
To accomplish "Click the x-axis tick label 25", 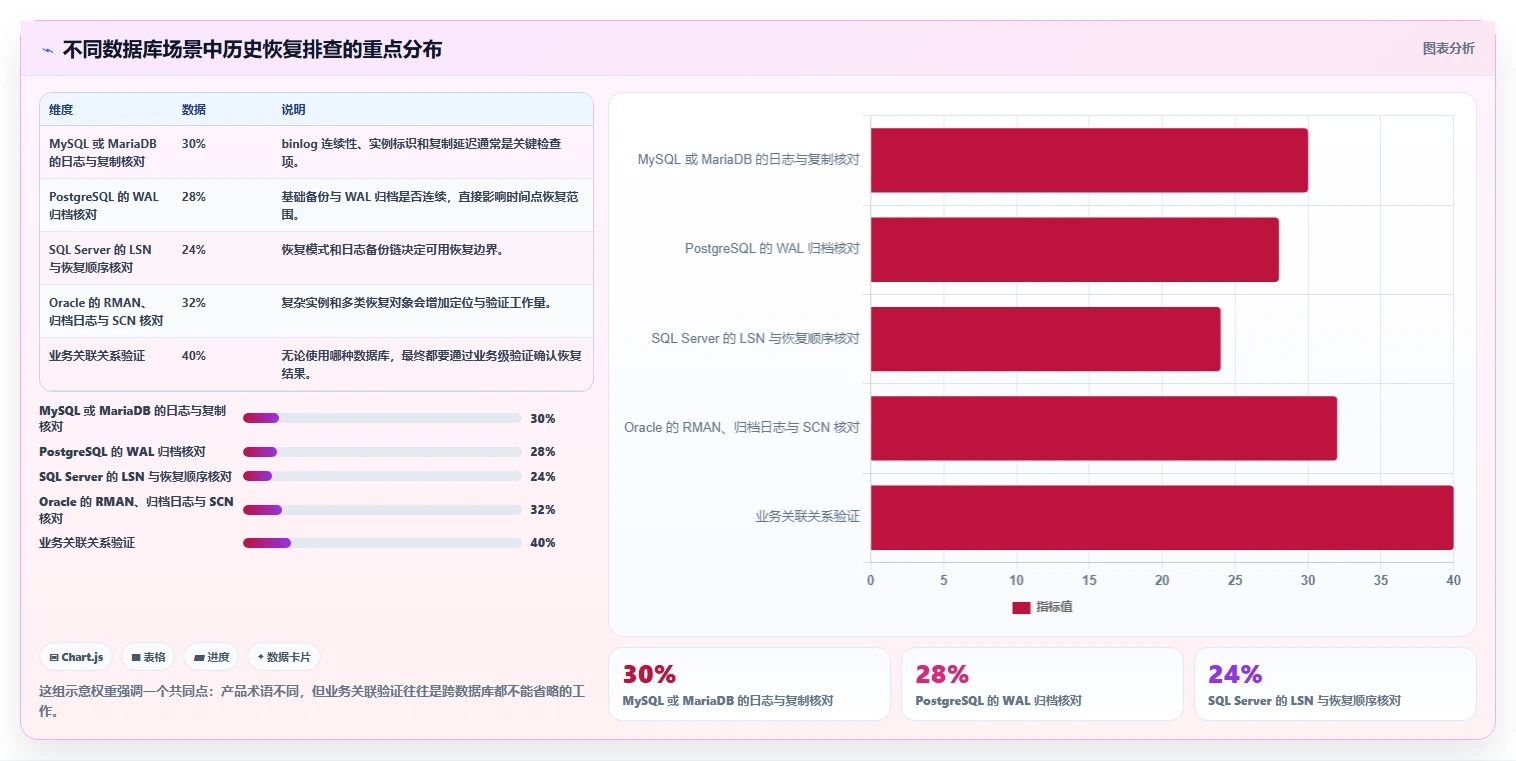I will pyautogui.click(x=1235, y=581).
